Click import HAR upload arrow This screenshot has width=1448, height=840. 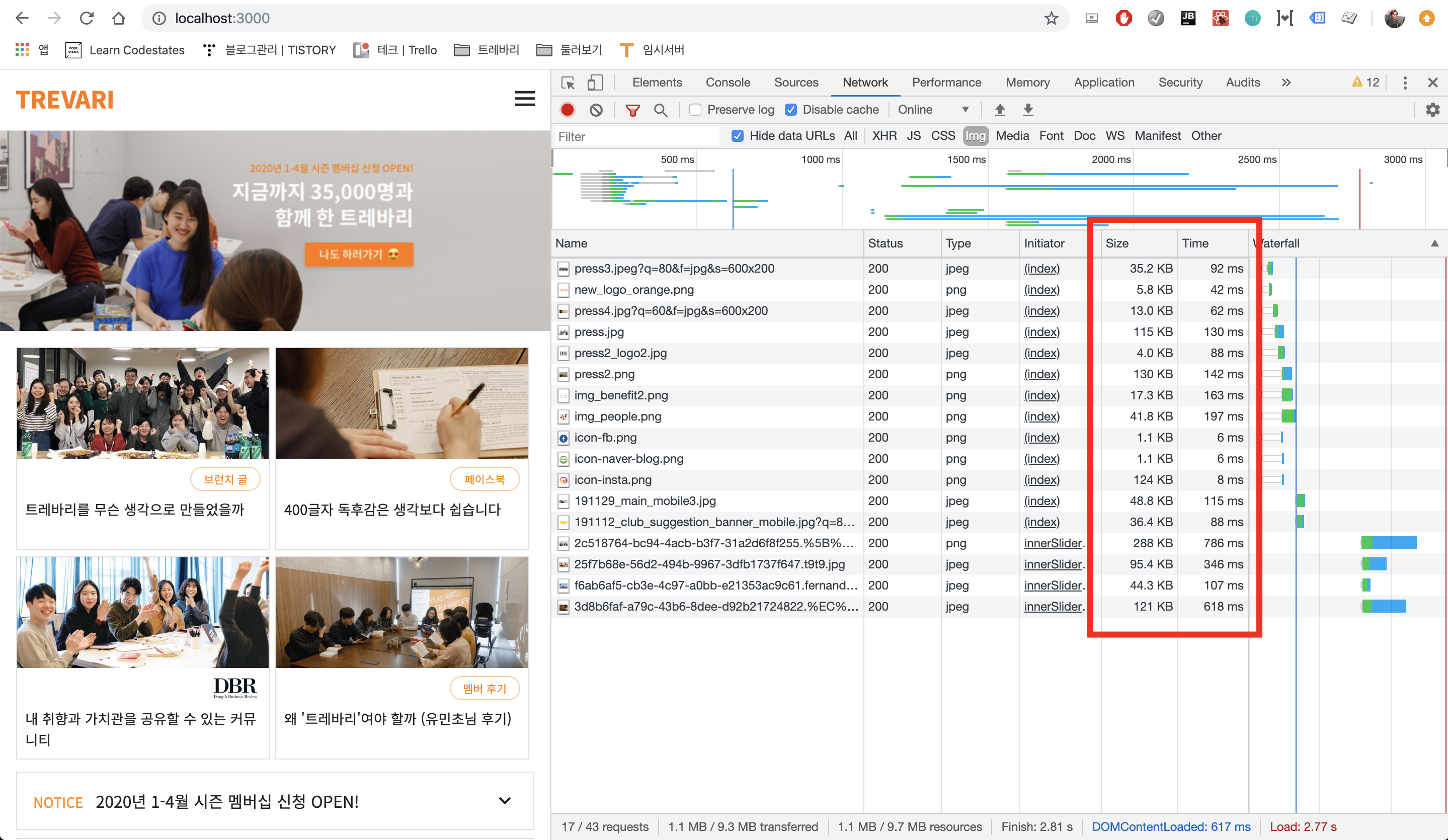tap(1000, 110)
